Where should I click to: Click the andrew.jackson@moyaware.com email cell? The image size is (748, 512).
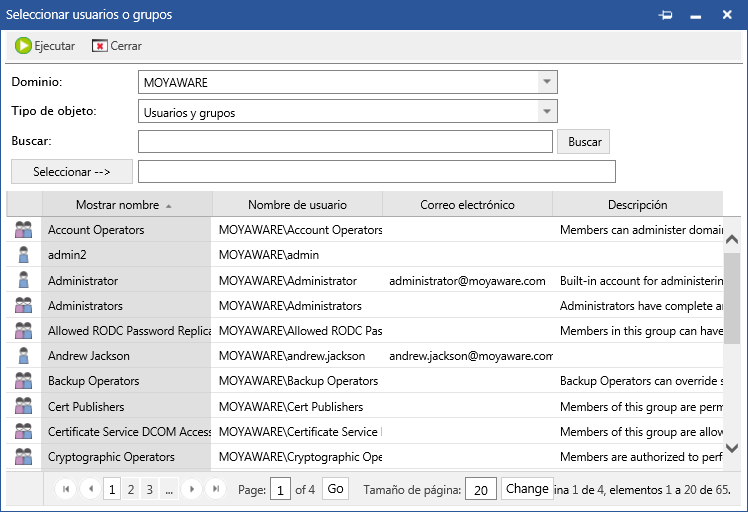(x=468, y=355)
